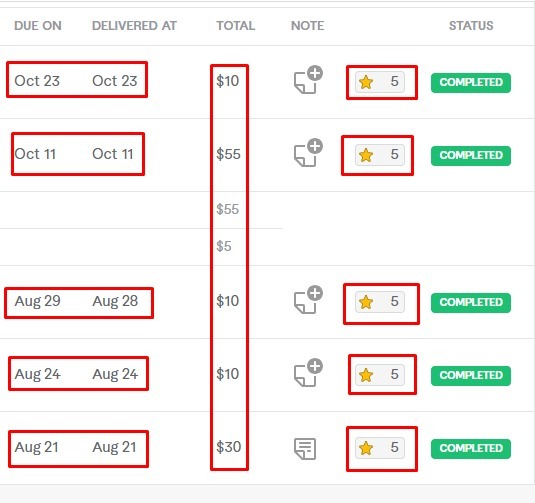Sort by the DELIVERED AT column header

[134, 26]
